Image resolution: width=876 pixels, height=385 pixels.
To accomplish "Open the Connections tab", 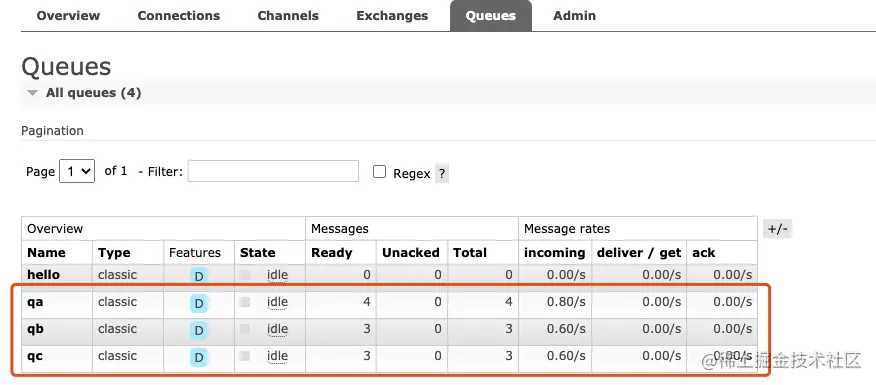I will tap(179, 16).
